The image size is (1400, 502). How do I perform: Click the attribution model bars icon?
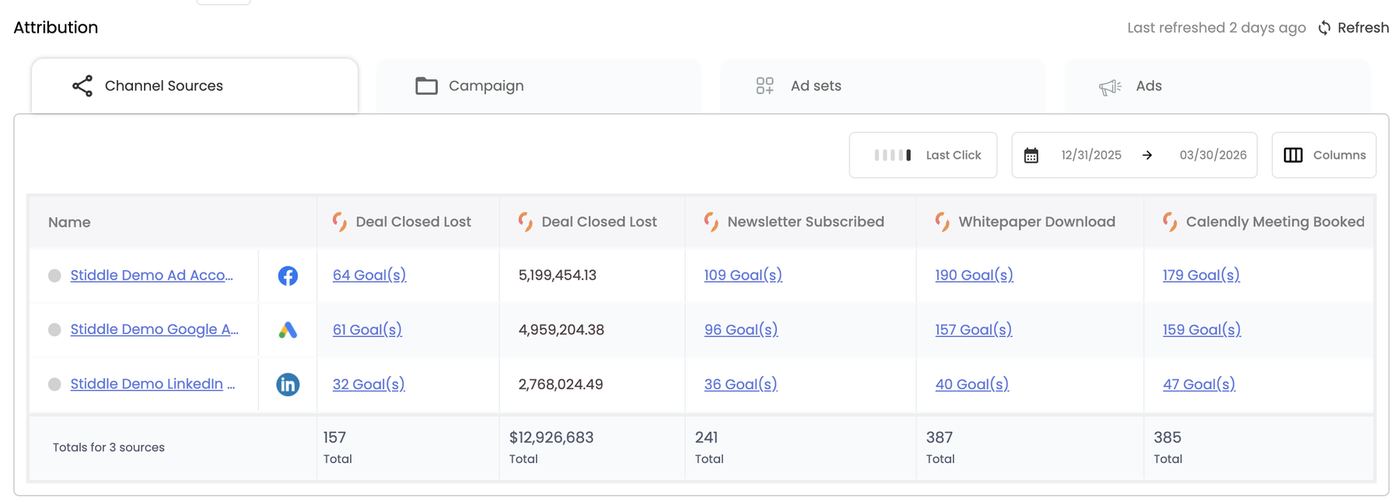tap(892, 155)
